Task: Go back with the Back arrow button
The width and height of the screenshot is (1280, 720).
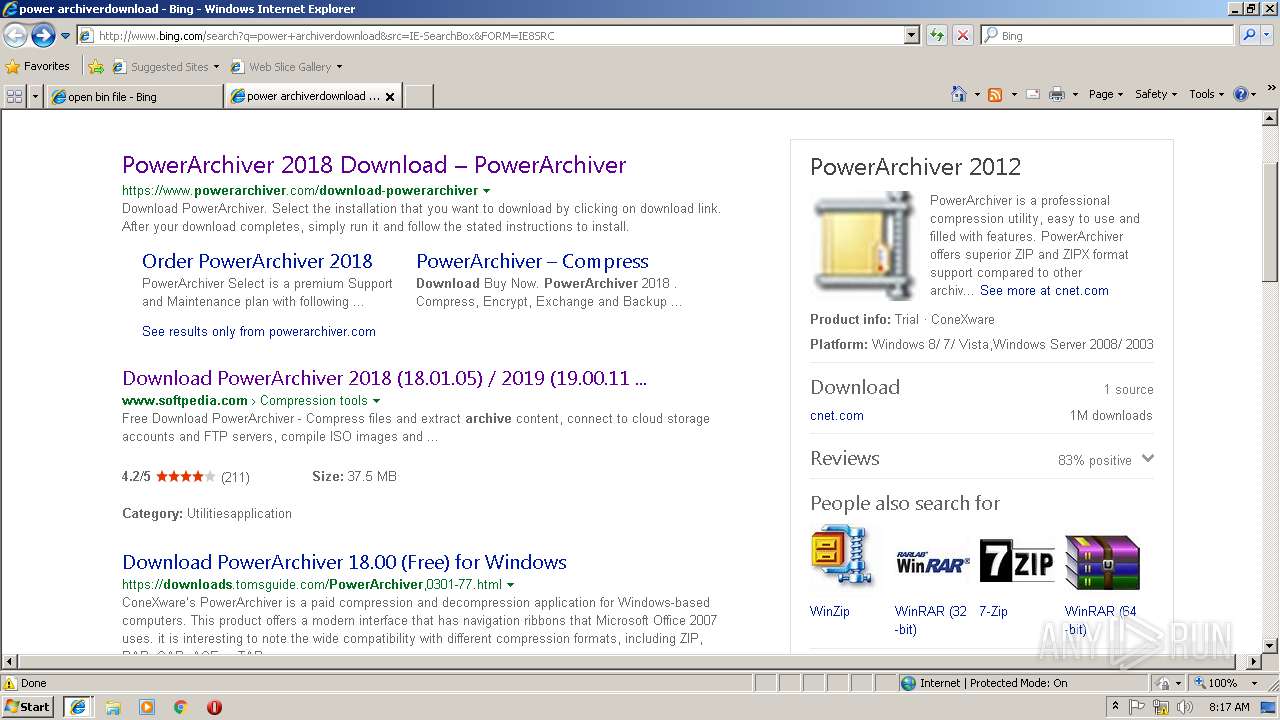Action: (15, 35)
